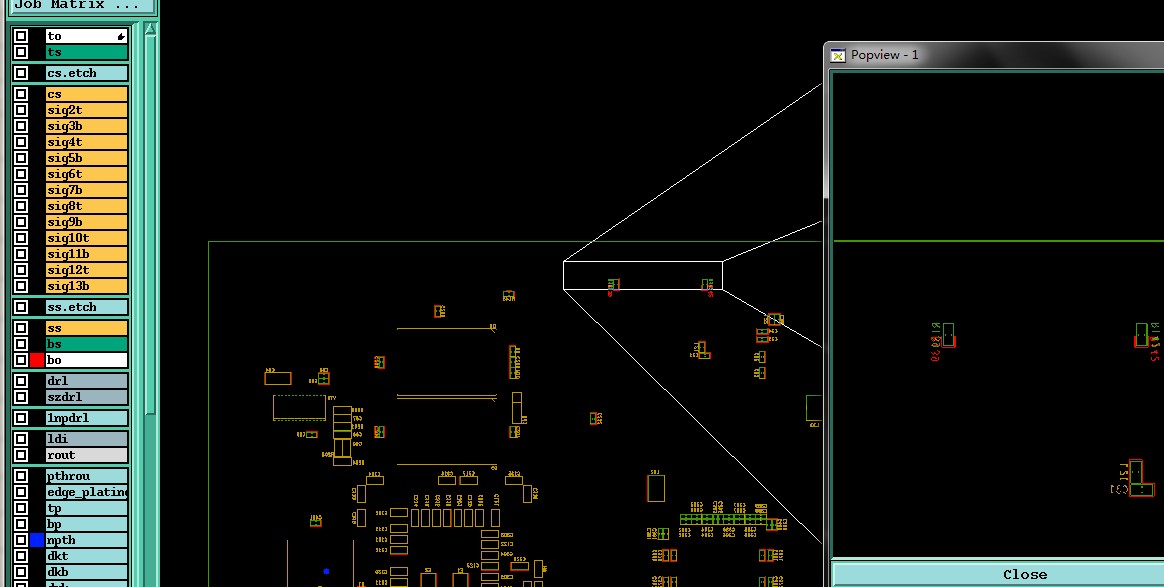Select the cs layer name
The image size is (1164, 587).
pyautogui.click(x=87, y=94)
